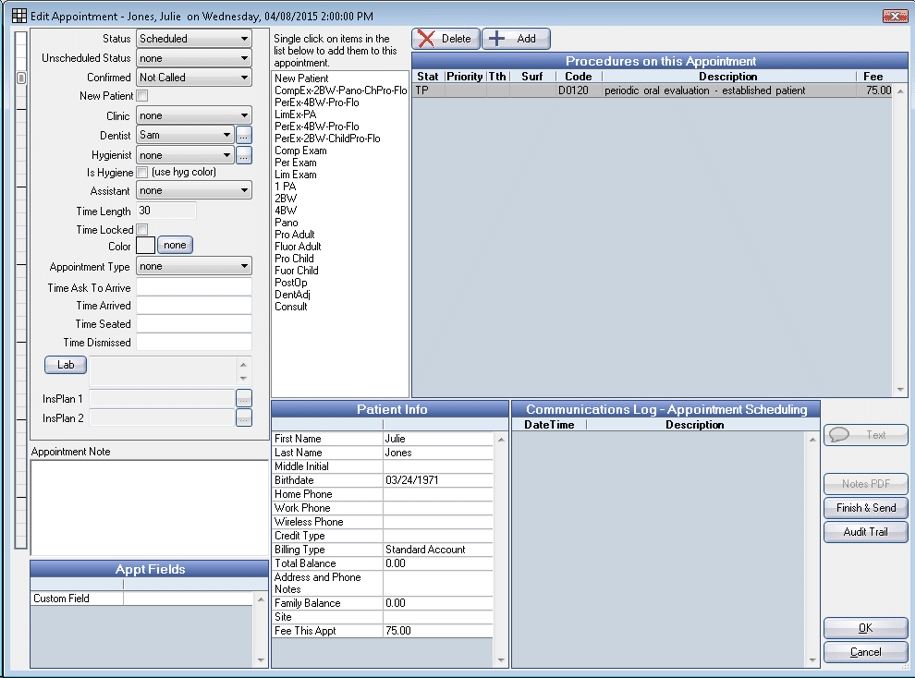Image resolution: width=915 pixels, height=678 pixels.
Task: Open the Audit Trail
Action: (x=865, y=532)
